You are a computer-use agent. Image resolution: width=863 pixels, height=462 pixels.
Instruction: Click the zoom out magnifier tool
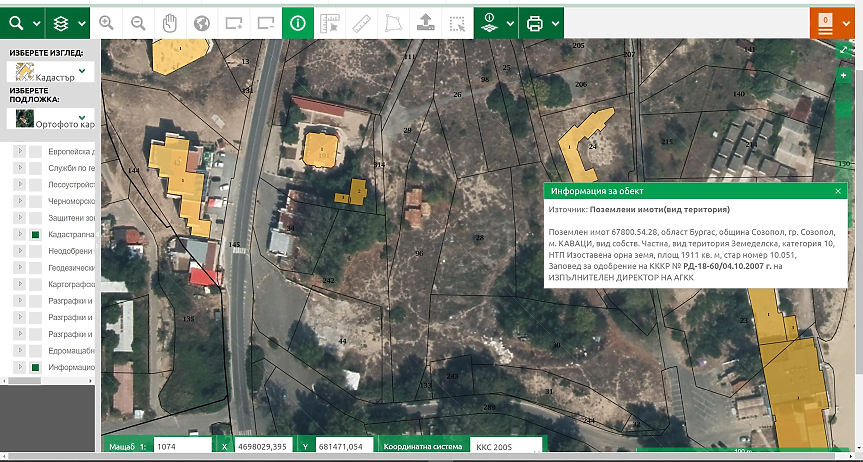click(137, 22)
